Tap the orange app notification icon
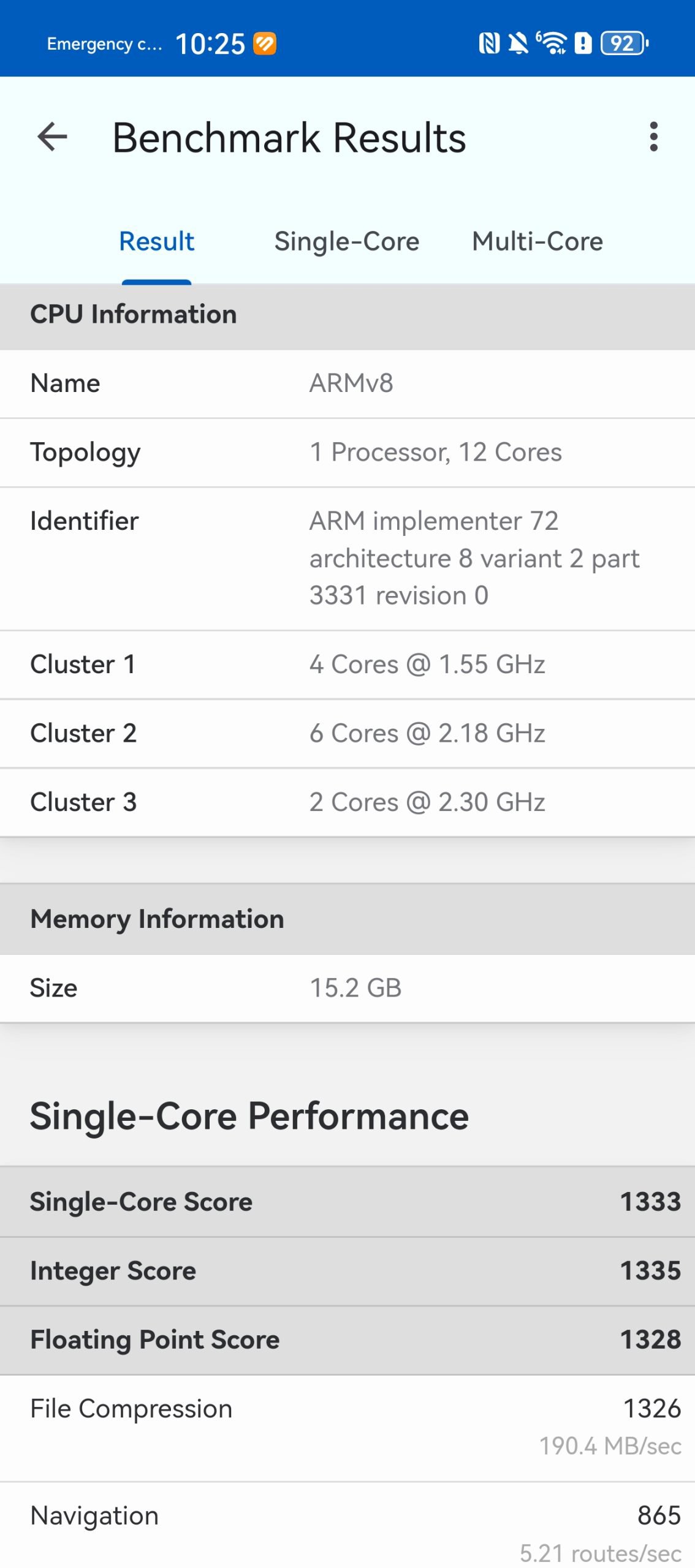Screen dimensions: 695x1568 point(265,43)
